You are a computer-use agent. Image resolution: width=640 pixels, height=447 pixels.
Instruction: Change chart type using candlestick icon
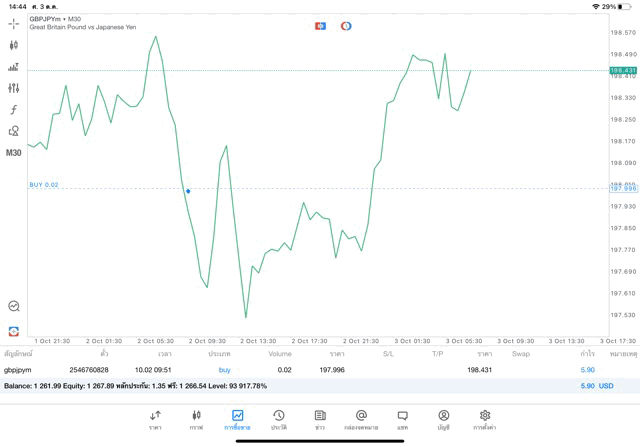13,45
